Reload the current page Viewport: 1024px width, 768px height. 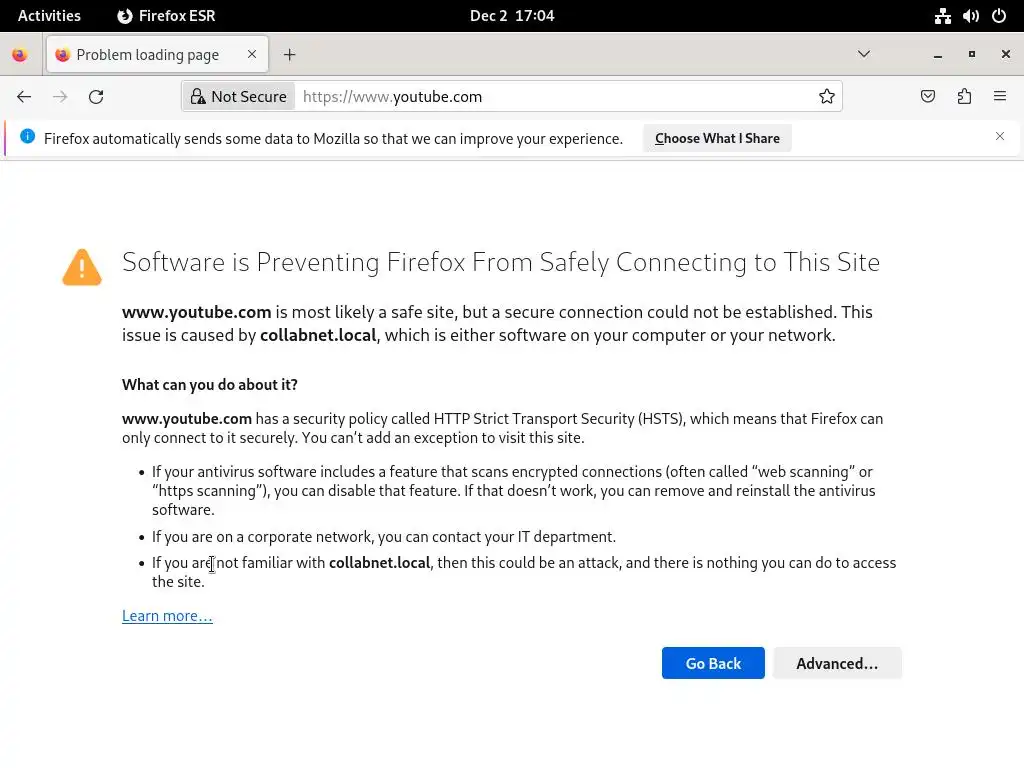click(96, 97)
